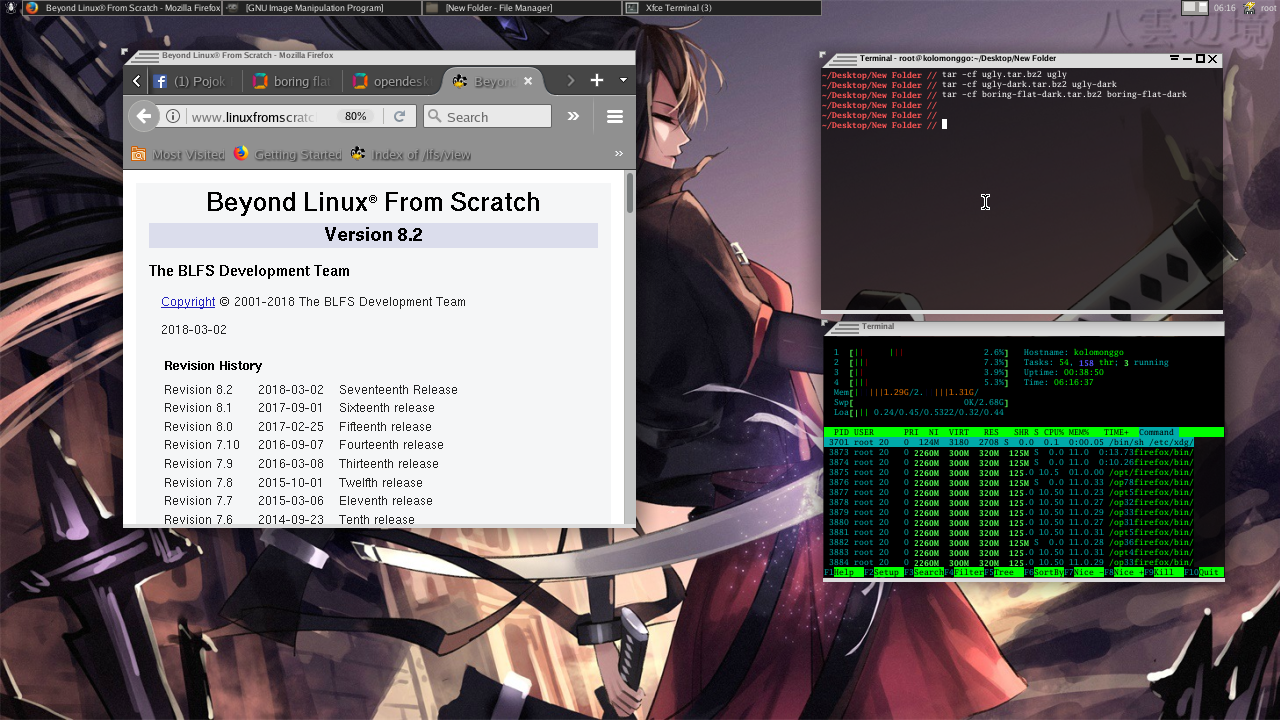Open the Getting Started bookmark

click(288, 154)
